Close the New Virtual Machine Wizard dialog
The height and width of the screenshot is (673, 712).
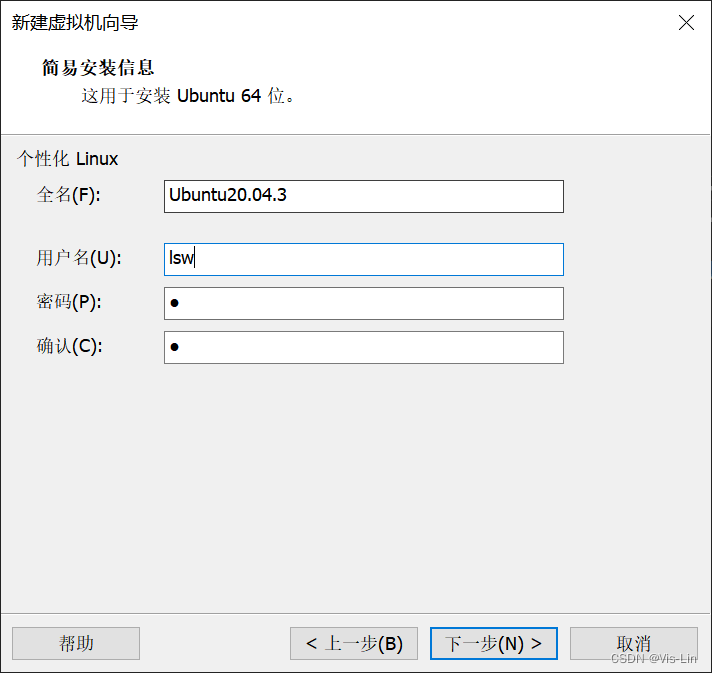[686, 22]
